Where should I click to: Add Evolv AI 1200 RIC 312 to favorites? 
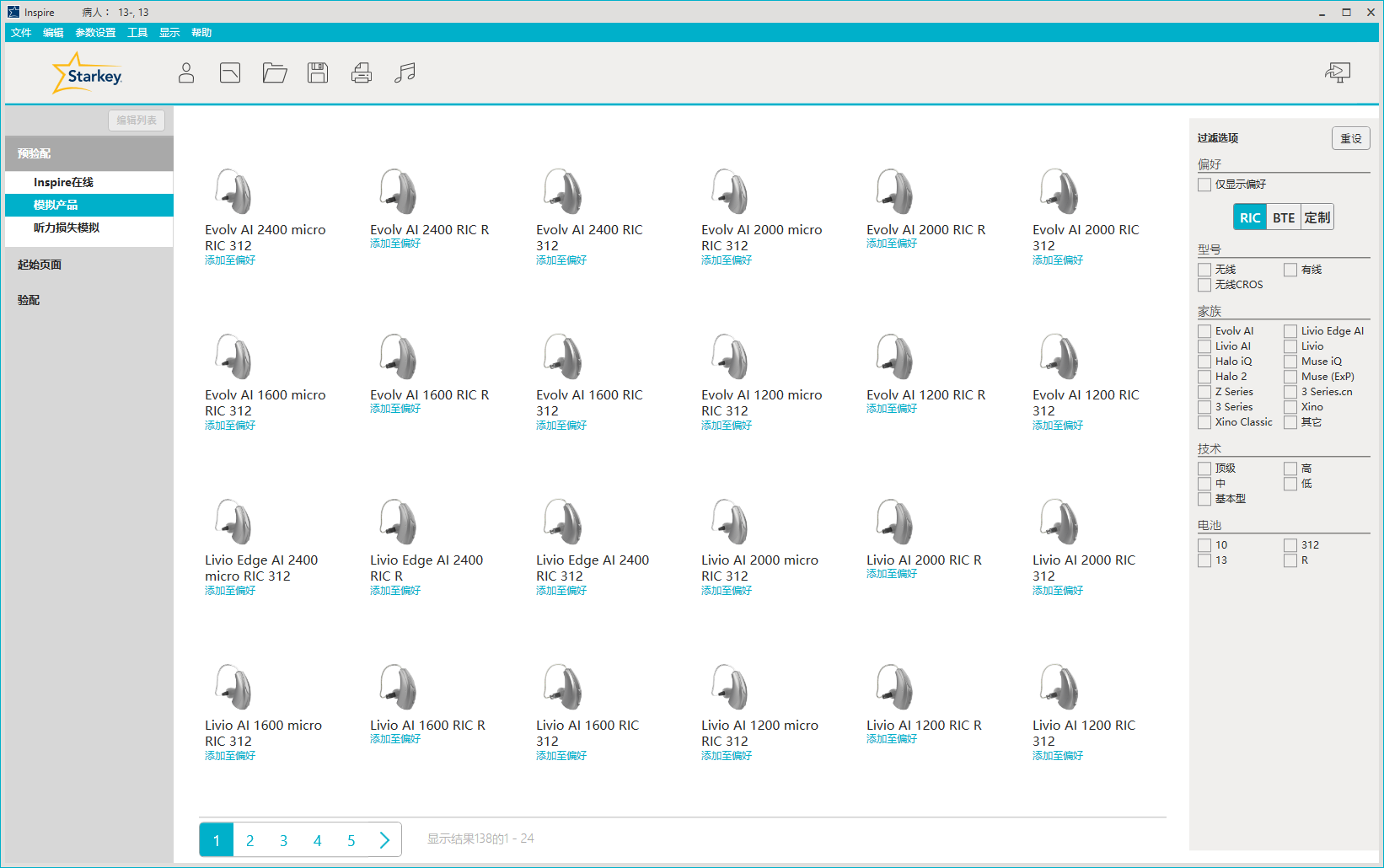[x=1058, y=426]
